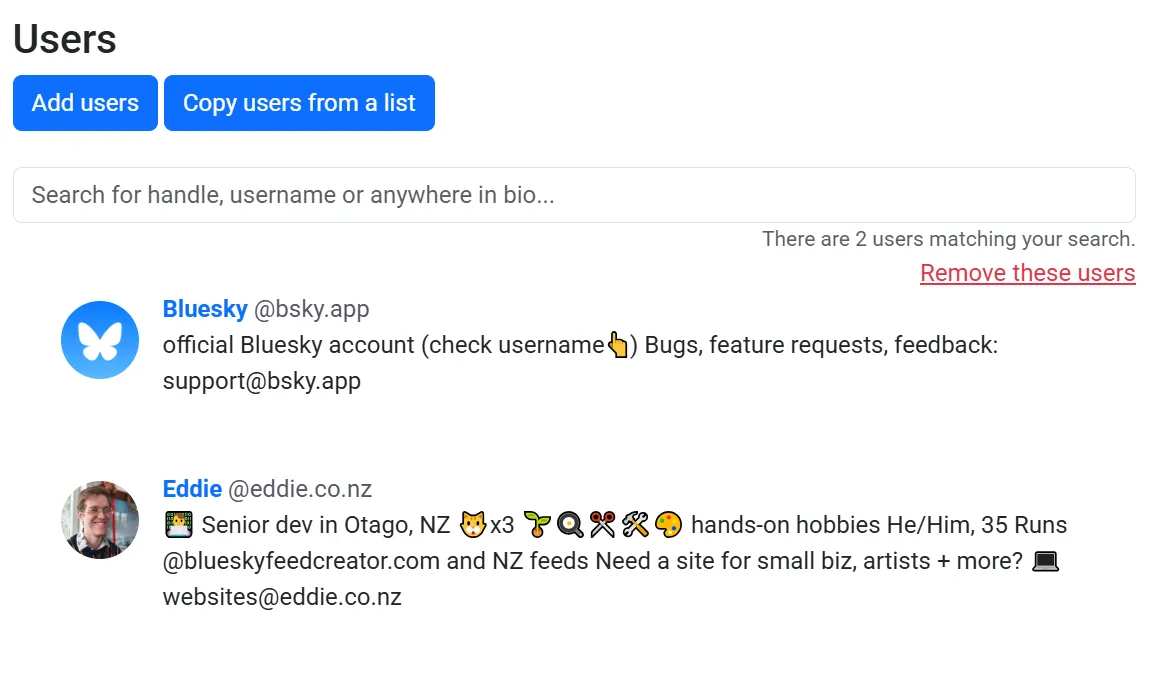Click the support@bsky.app email text
Viewport: 1150px width, 676px height.
pyautogui.click(x=262, y=381)
